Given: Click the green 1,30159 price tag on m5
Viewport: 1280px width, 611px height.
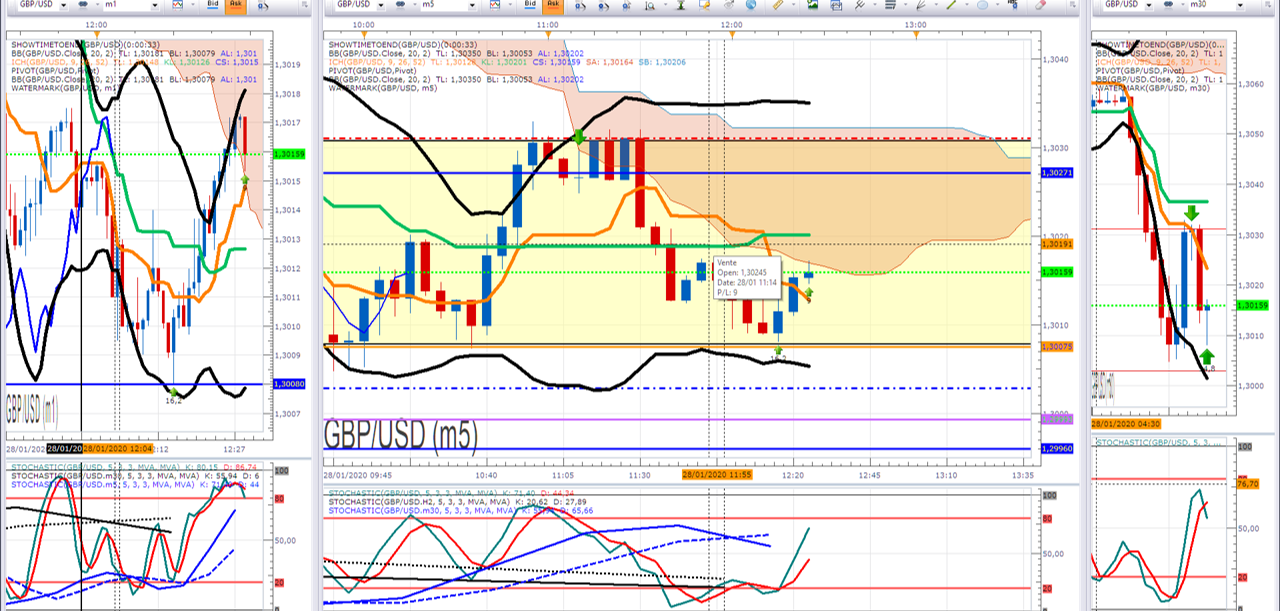Looking at the screenshot, I should pyautogui.click(x=1056, y=272).
